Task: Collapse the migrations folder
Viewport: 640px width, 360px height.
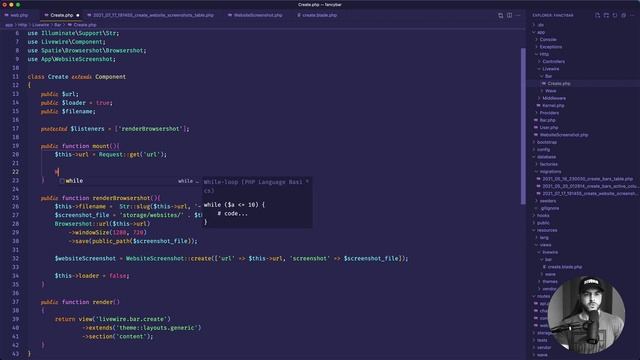Action: (550, 172)
